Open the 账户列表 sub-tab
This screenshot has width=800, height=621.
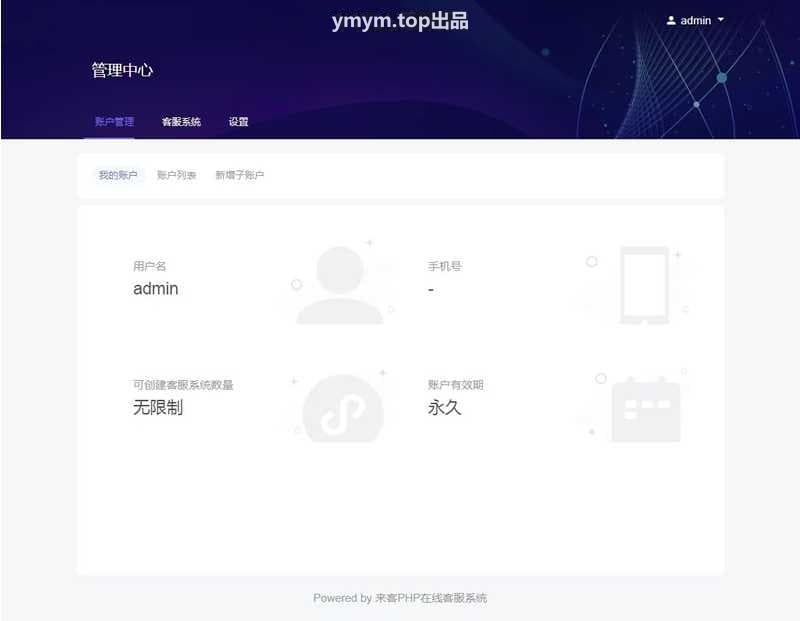pyautogui.click(x=177, y=175)
